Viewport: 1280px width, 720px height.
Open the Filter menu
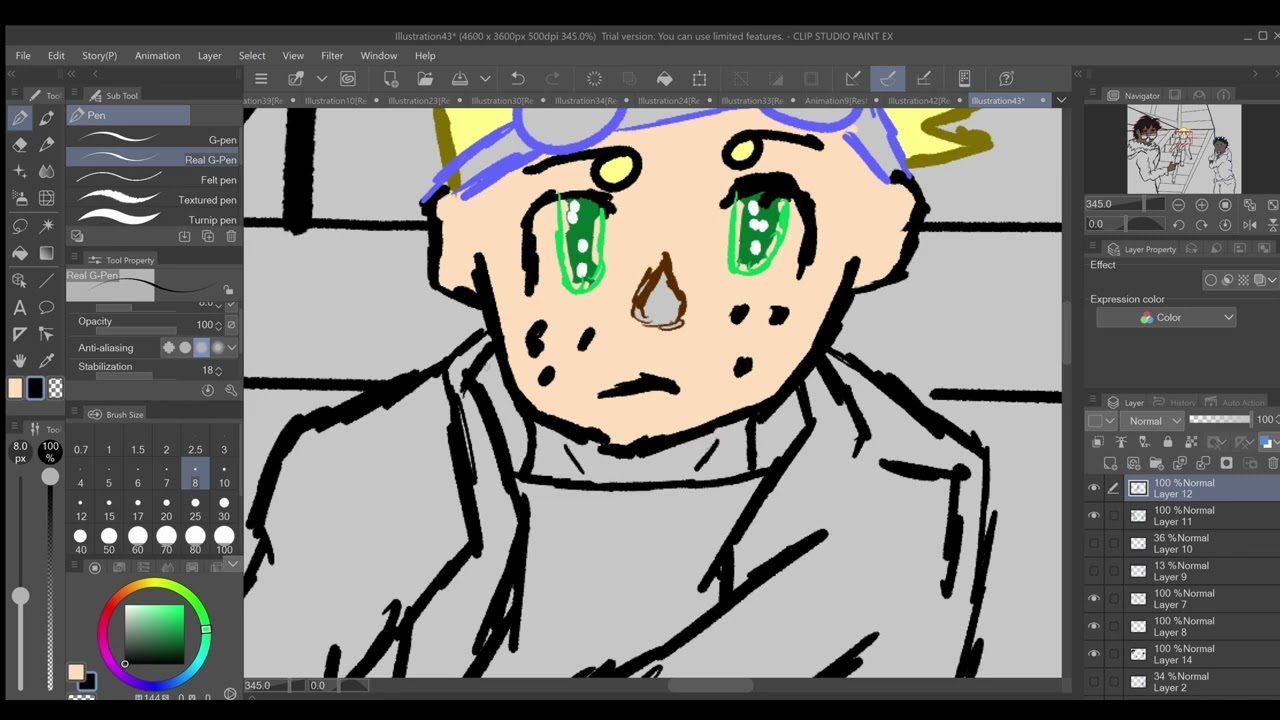pyautogui.click(x=332, y=56)
